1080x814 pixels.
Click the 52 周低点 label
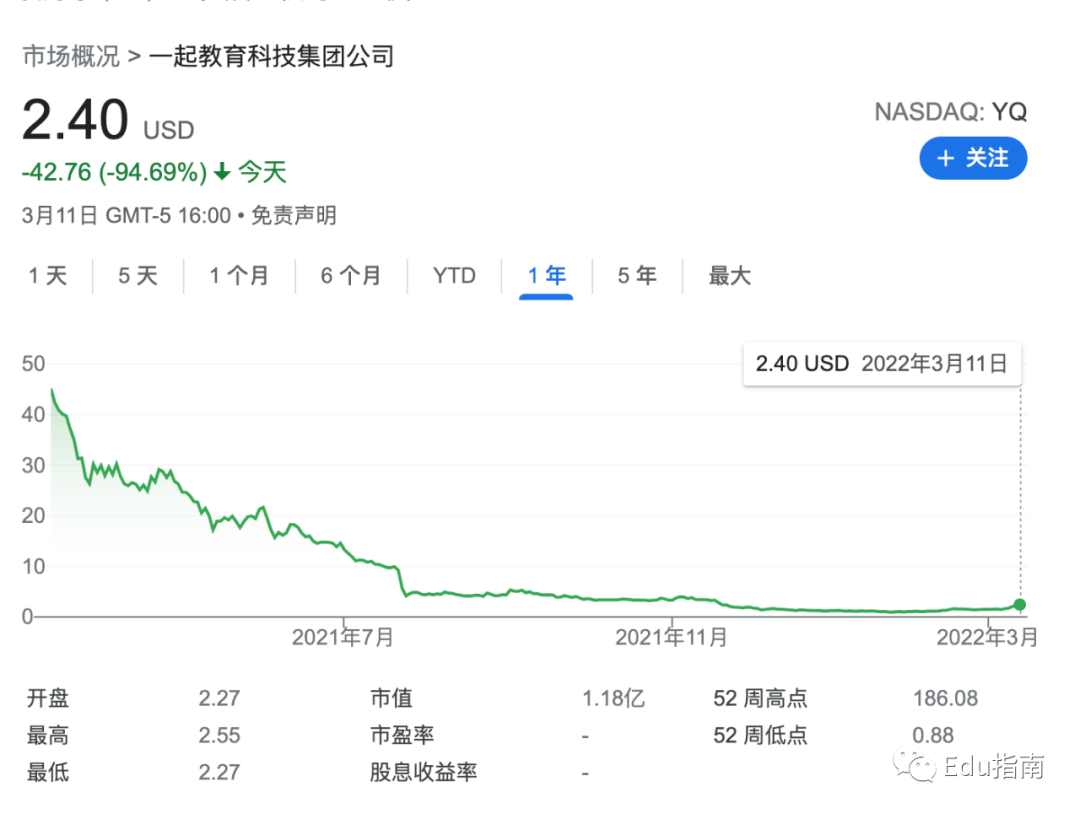click(760, 735)
